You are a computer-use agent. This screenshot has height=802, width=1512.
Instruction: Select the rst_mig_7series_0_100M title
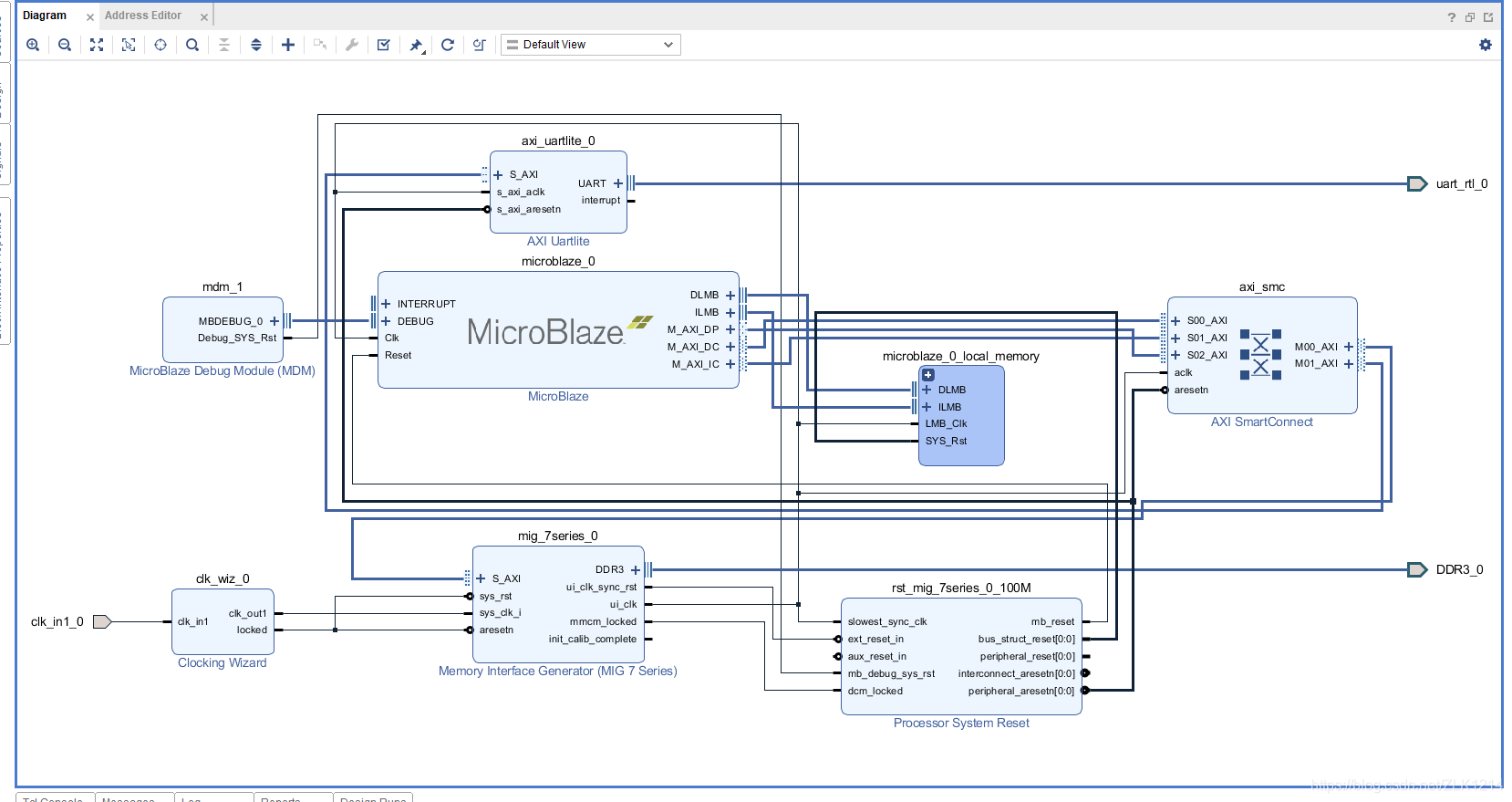click(x=961, y=588)
